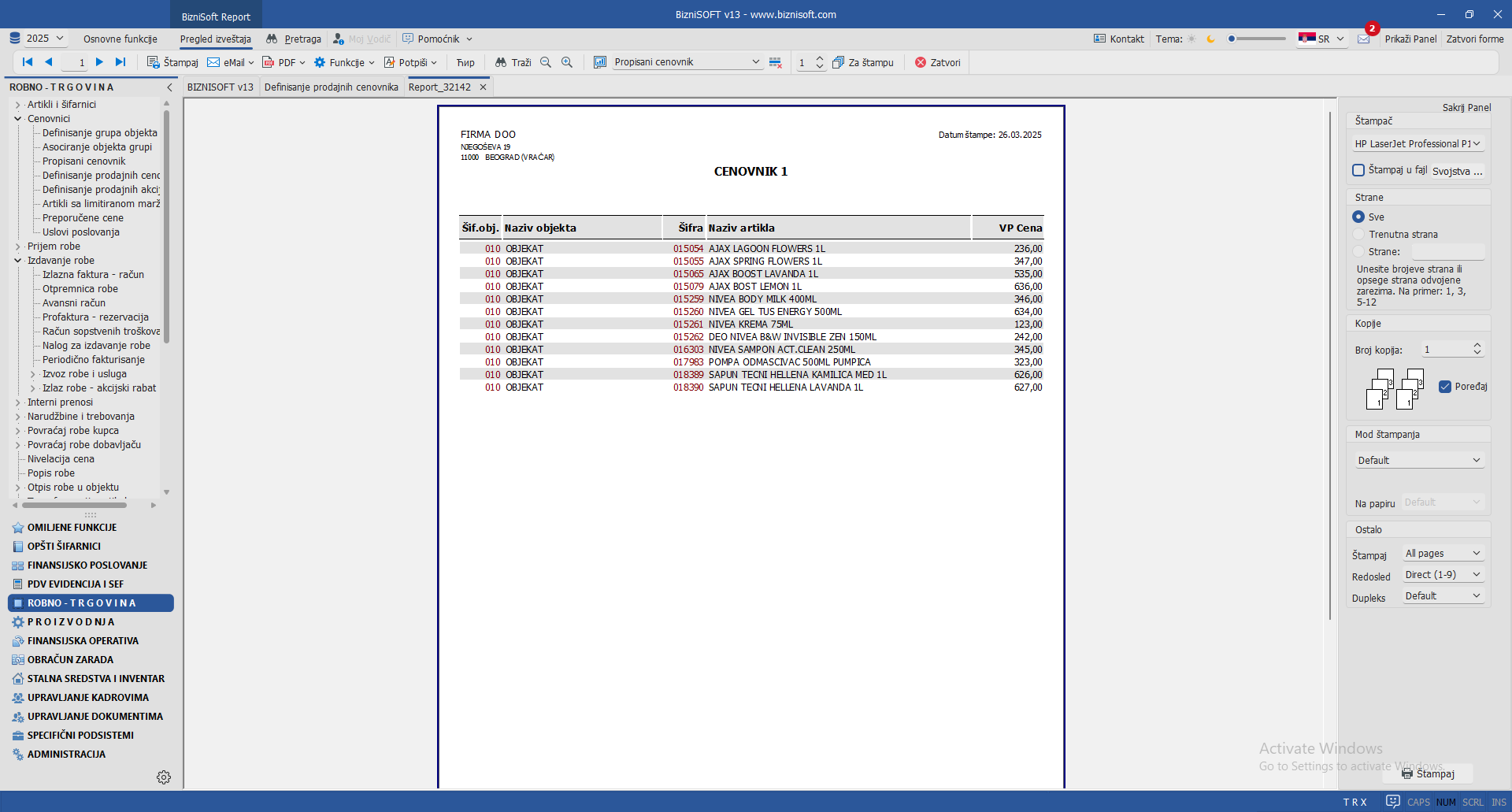Select the Trenutna strana radio button
The height and width of the screenshot is (812, 1512).
[1358, 234]
